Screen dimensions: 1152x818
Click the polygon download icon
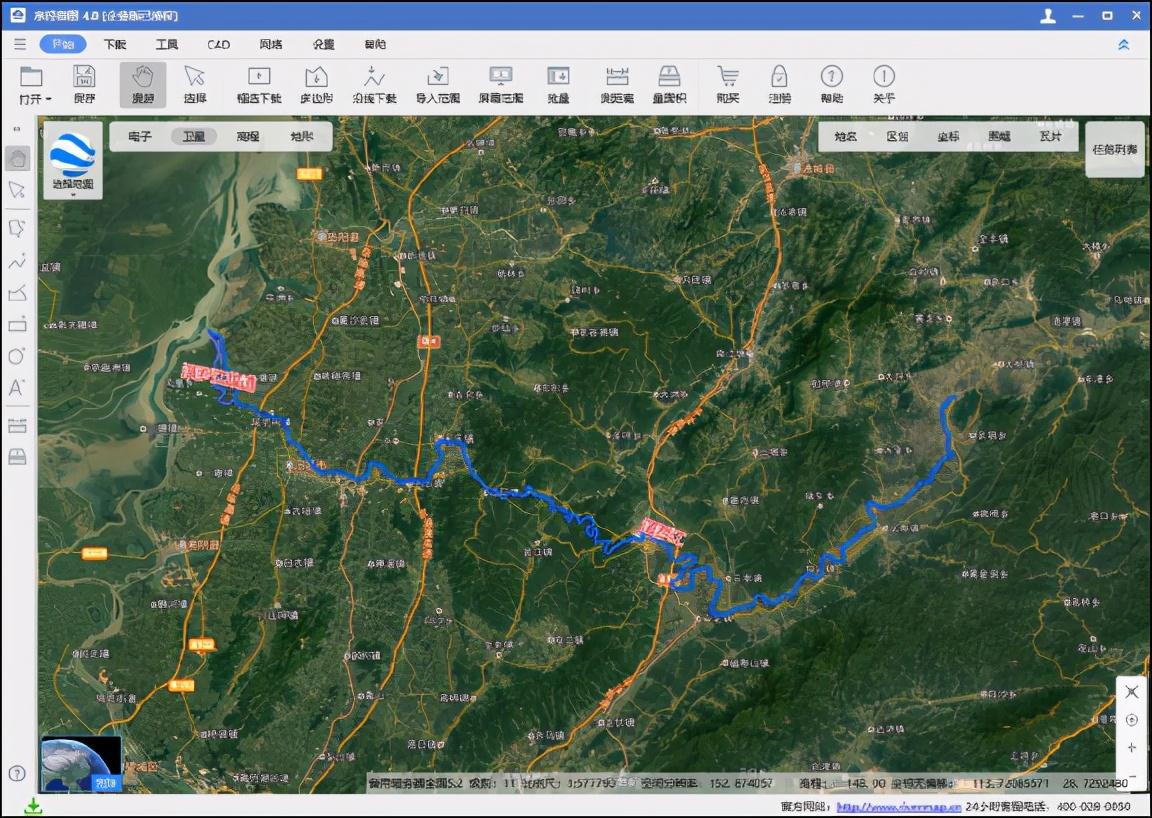coord(316,76)
